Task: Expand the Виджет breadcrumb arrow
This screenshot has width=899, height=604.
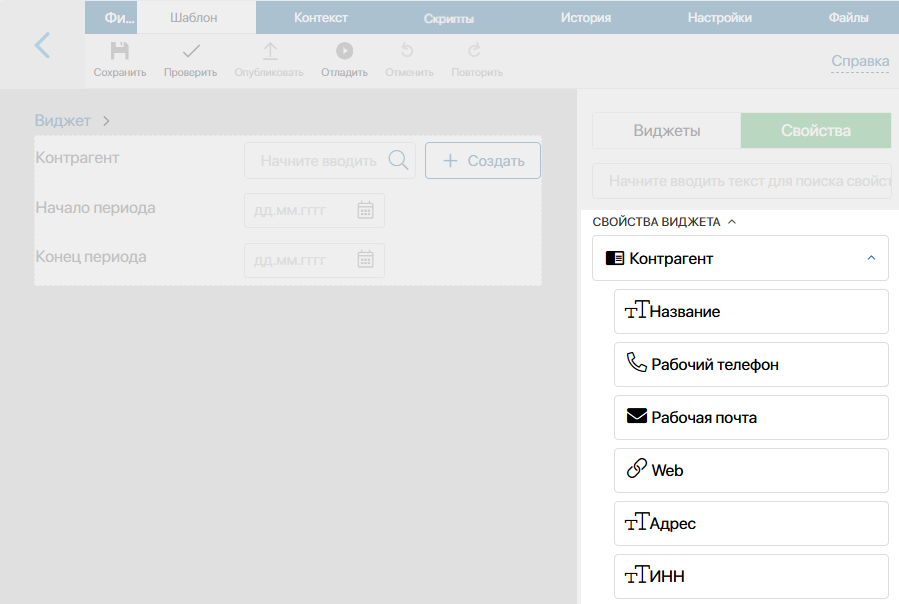Action: click(x=106, y=121)
